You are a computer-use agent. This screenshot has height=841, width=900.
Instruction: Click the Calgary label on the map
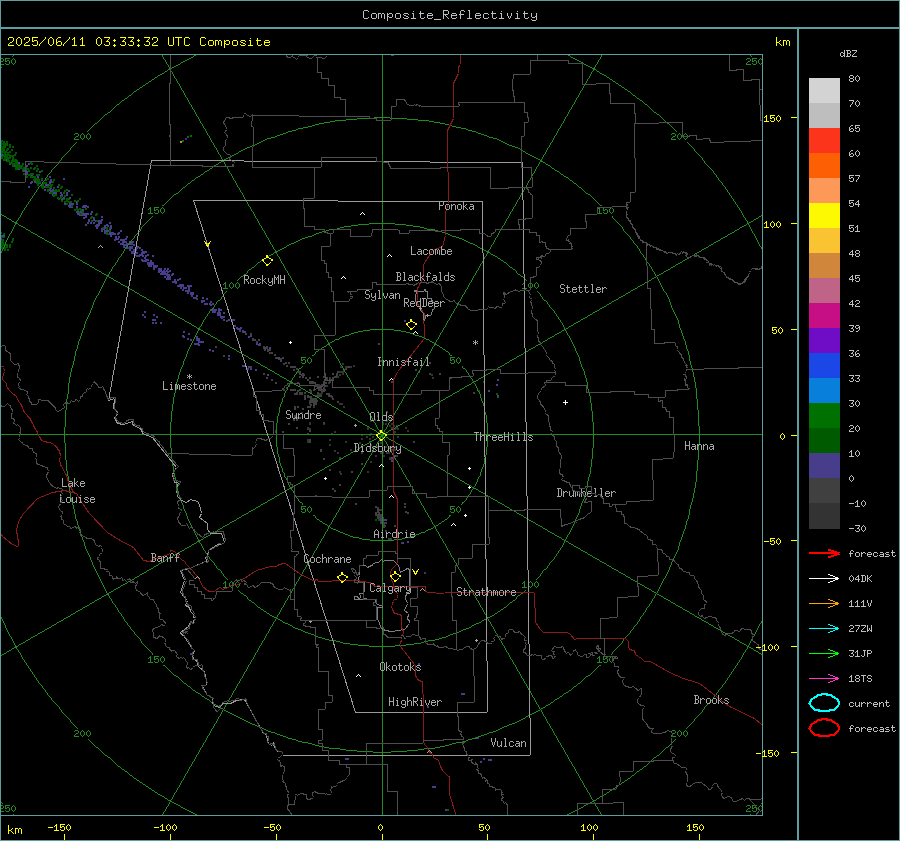pyautogui.click(x=390, y=588)
